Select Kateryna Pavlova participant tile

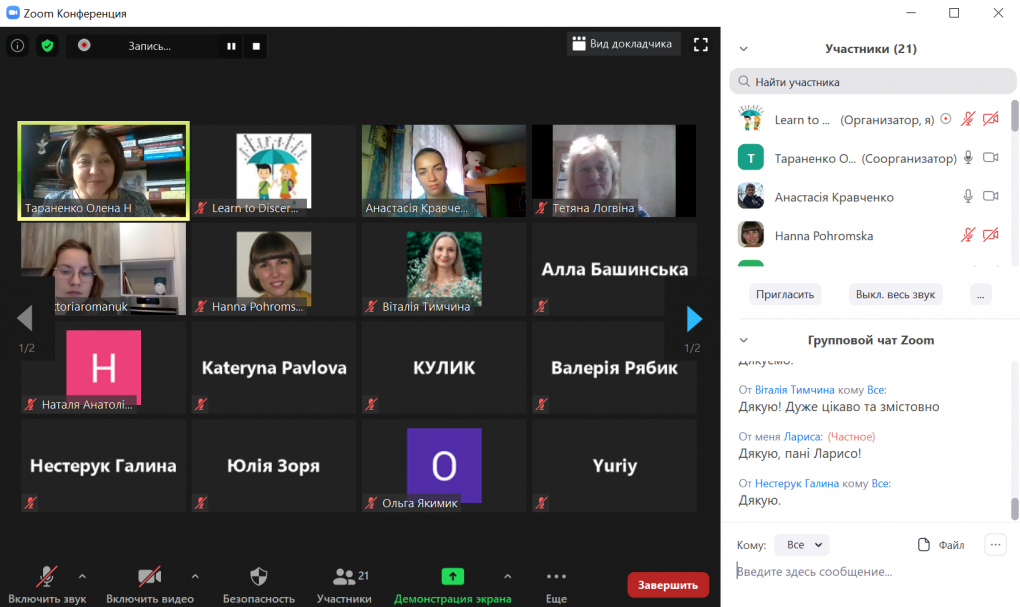pos(273,367)
